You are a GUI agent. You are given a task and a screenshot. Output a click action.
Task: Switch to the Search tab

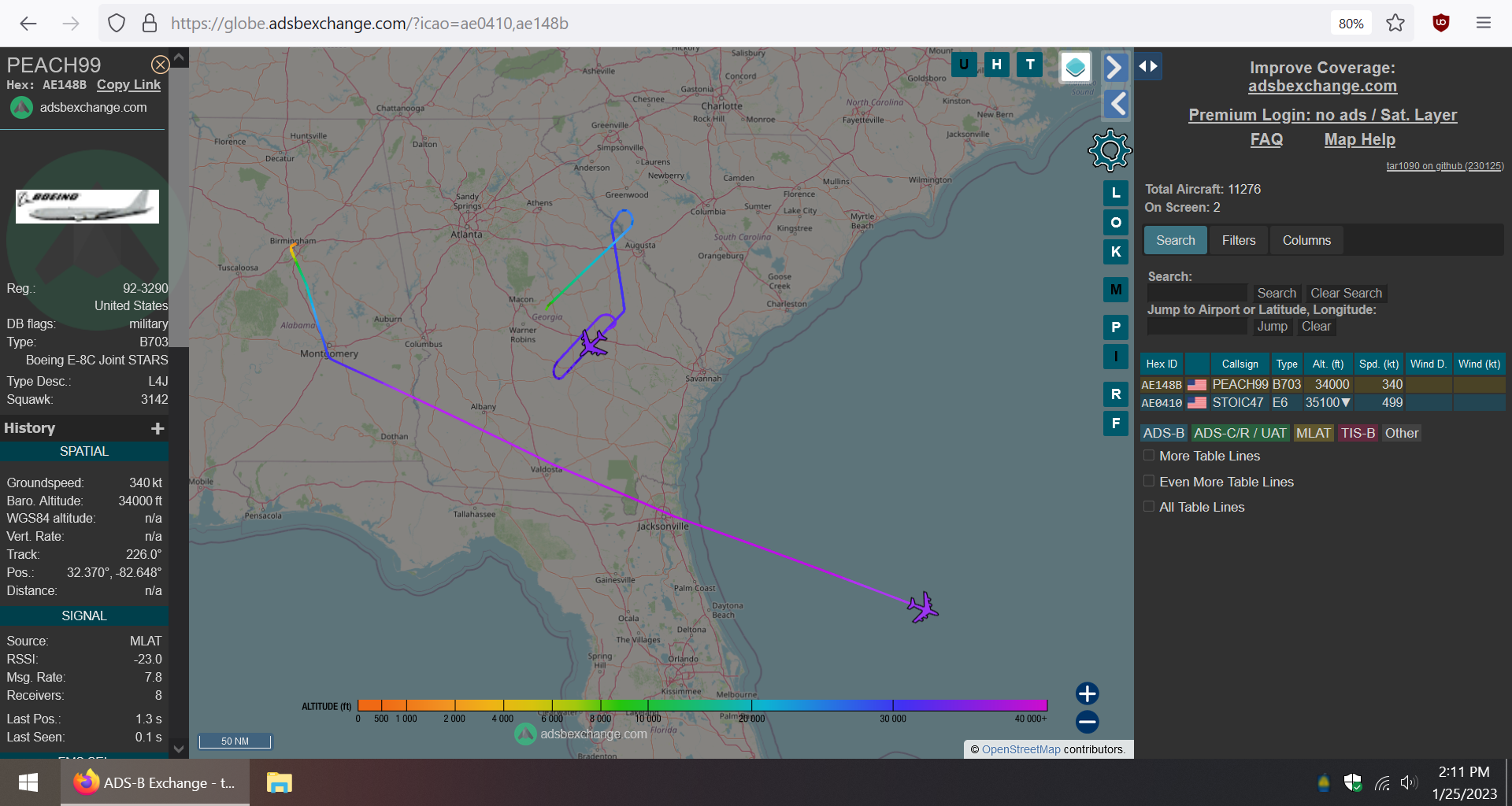pos(1175,240)
